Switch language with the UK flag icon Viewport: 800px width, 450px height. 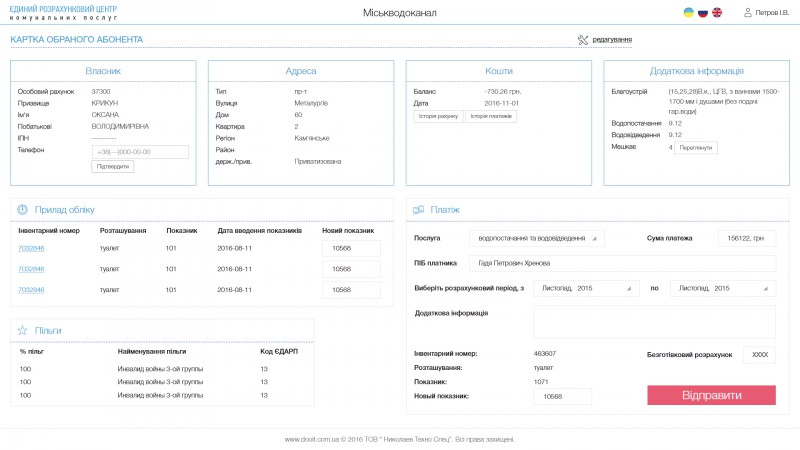click(x=717, y=12)
